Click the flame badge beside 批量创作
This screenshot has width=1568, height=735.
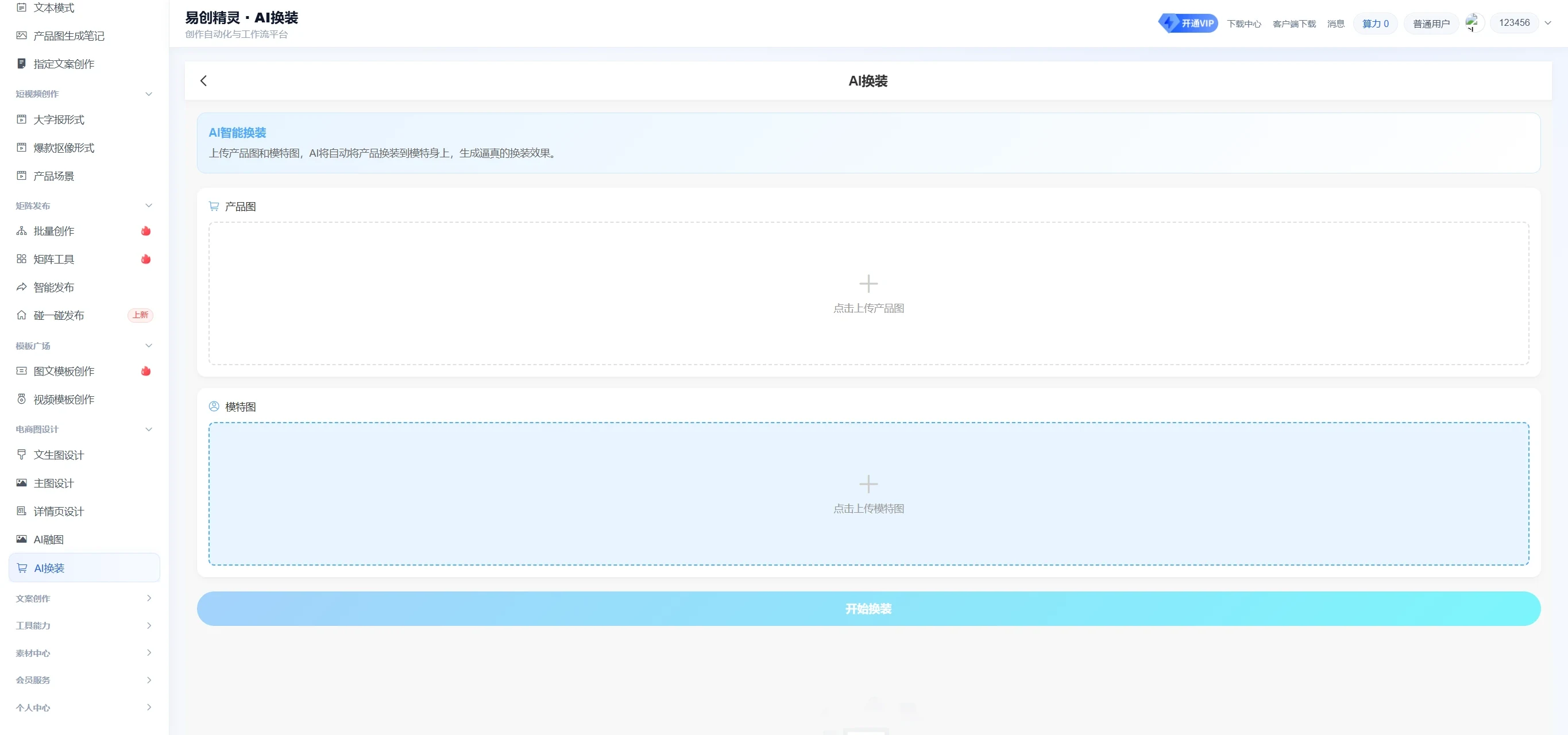146,231
